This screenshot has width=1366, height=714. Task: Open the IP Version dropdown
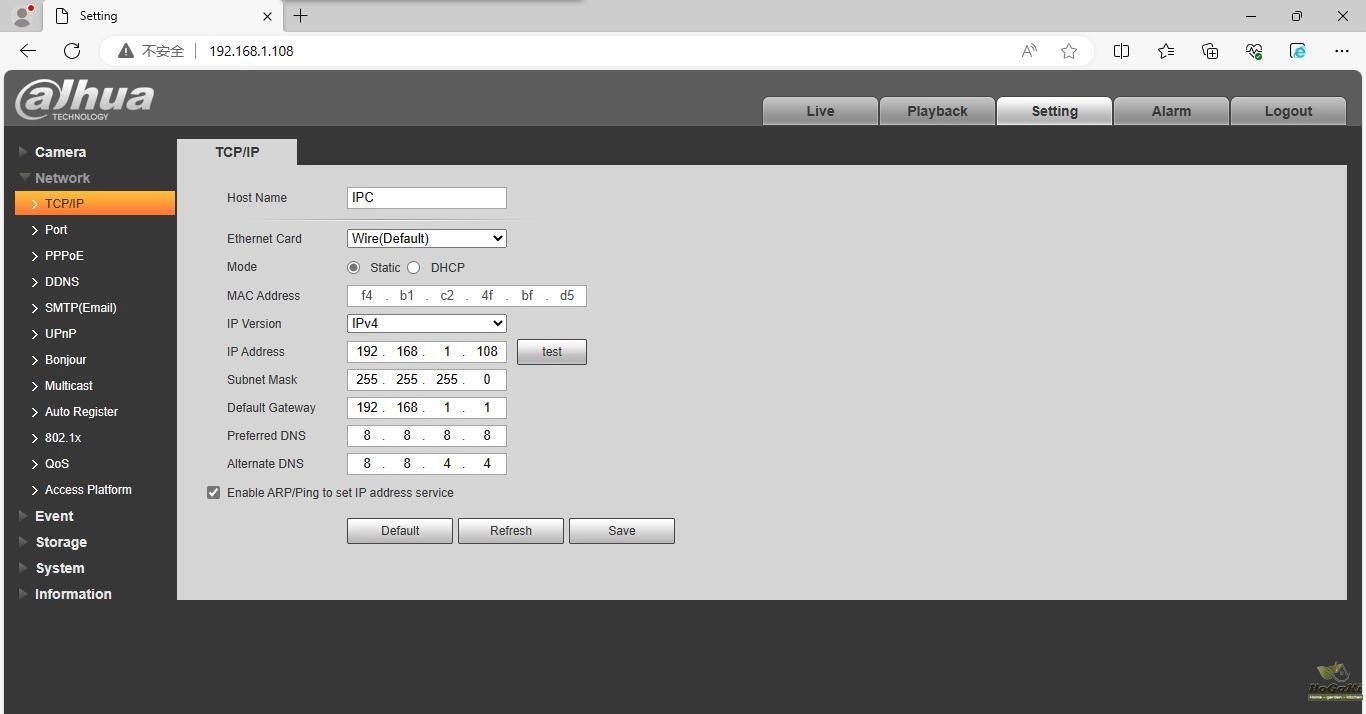click(426, 324)
